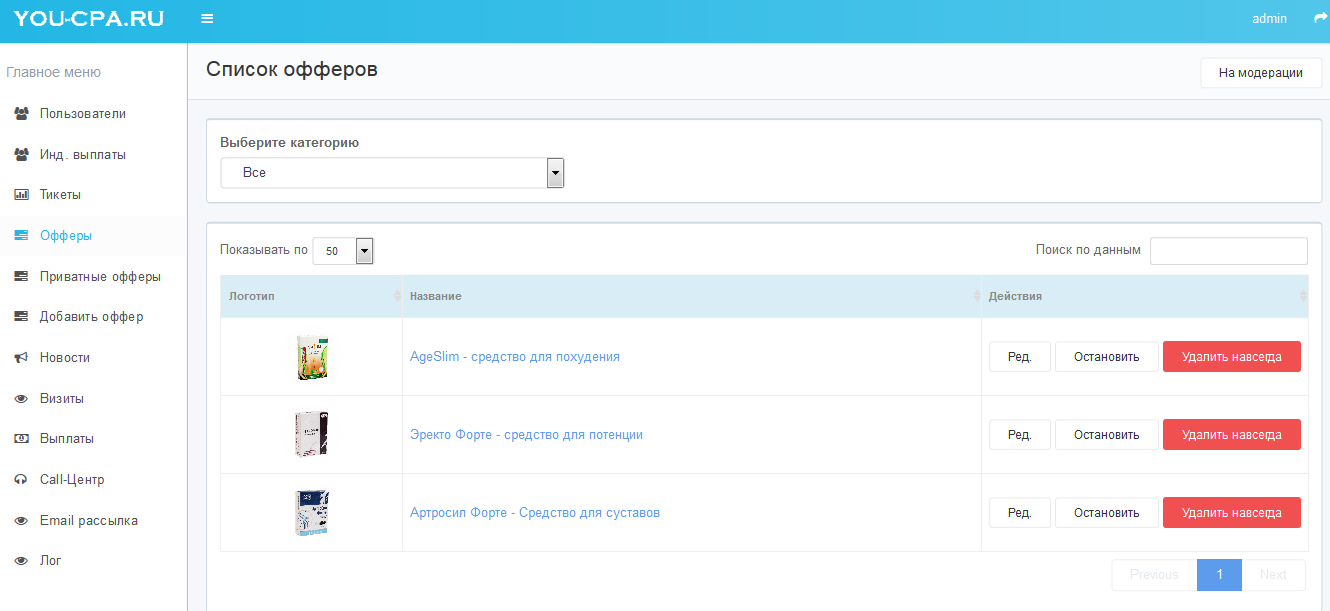
Task: Click the Previous pagination button
Action: [1154, 575]
